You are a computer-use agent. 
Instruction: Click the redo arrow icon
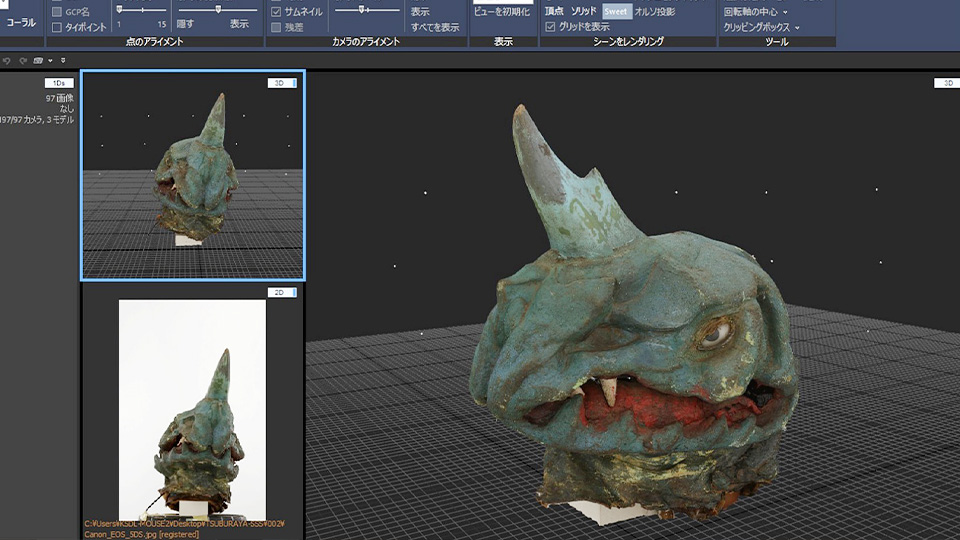[x=22, y=60]
